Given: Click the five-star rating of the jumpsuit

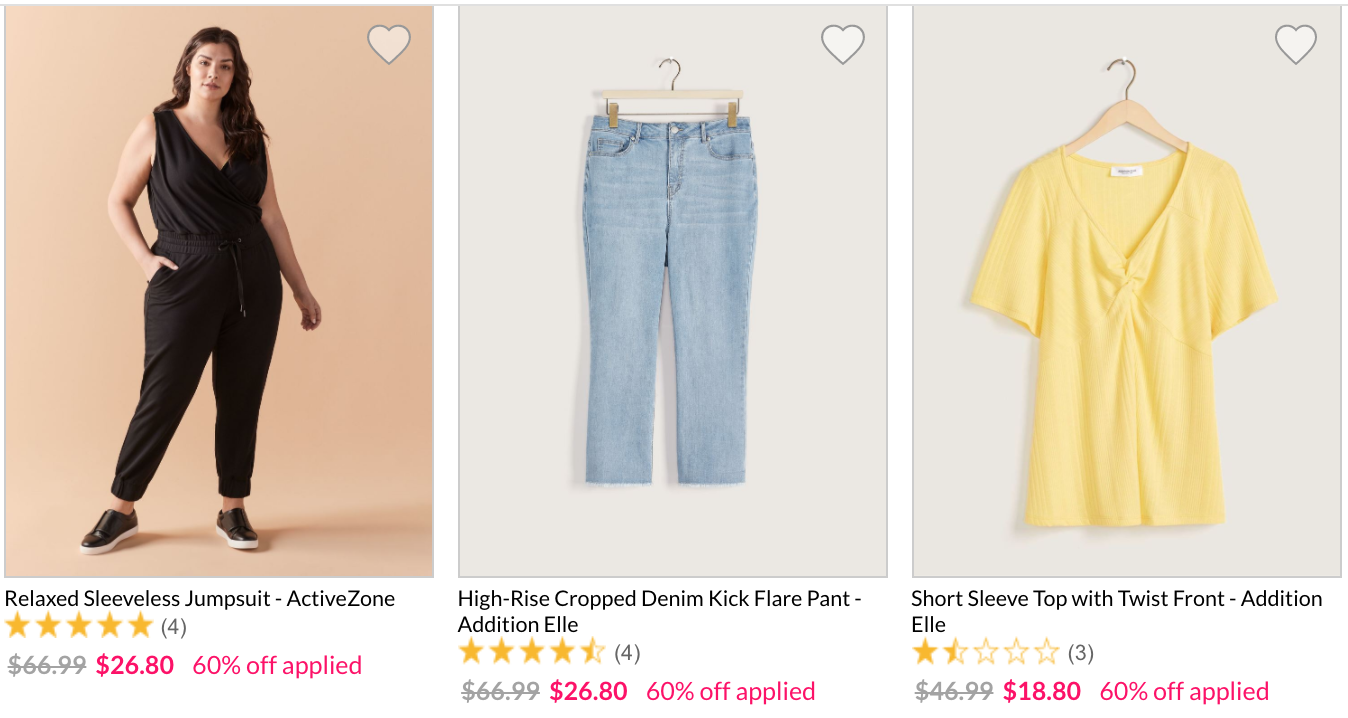Looking at the screenshot, I should point(79,627).
